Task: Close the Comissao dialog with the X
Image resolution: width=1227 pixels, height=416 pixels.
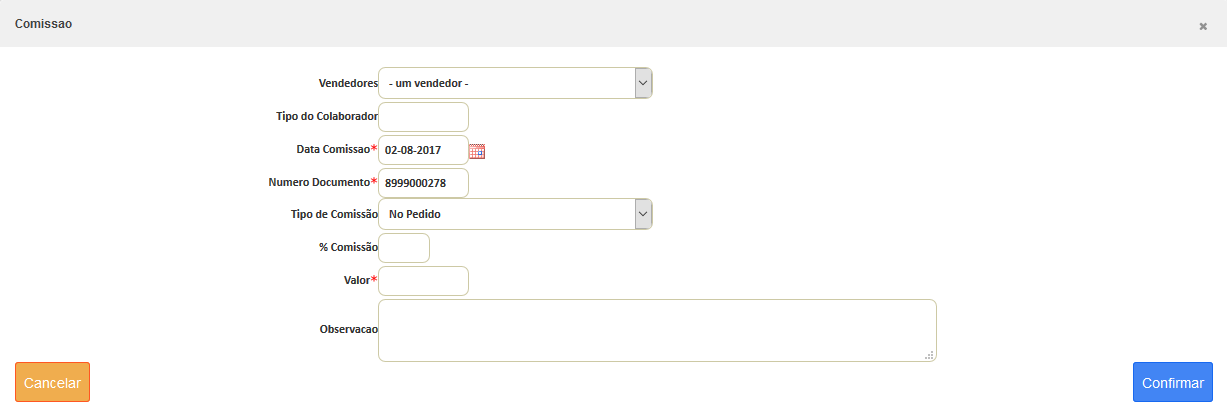Action: click(1203, 26)
